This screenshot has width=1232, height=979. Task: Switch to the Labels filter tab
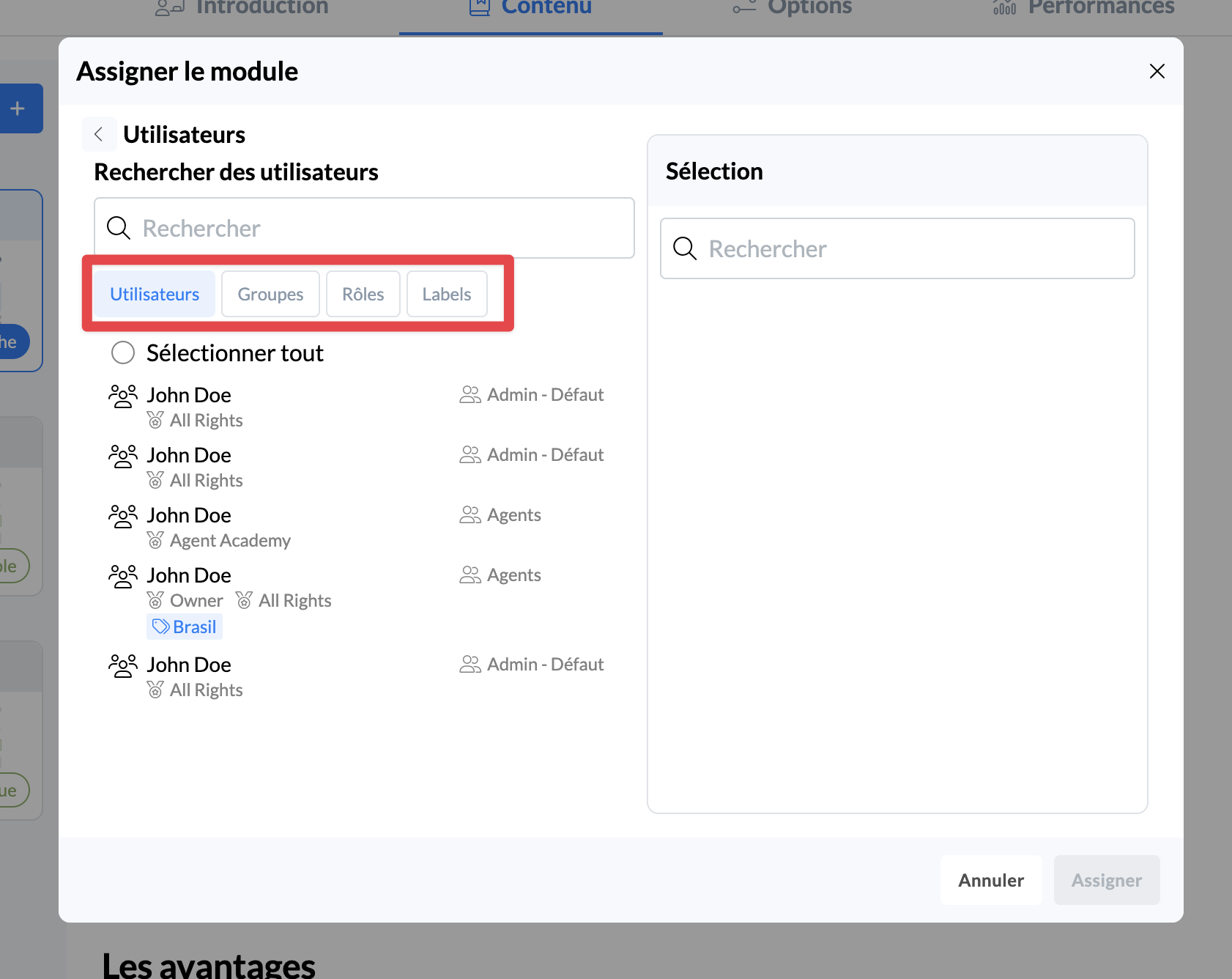[446, 294]
